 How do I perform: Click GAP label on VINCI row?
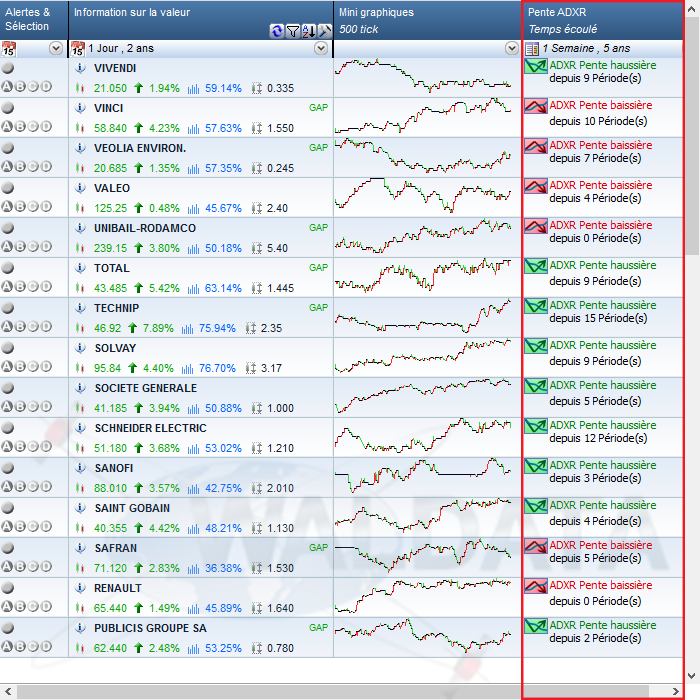point(318,108)
